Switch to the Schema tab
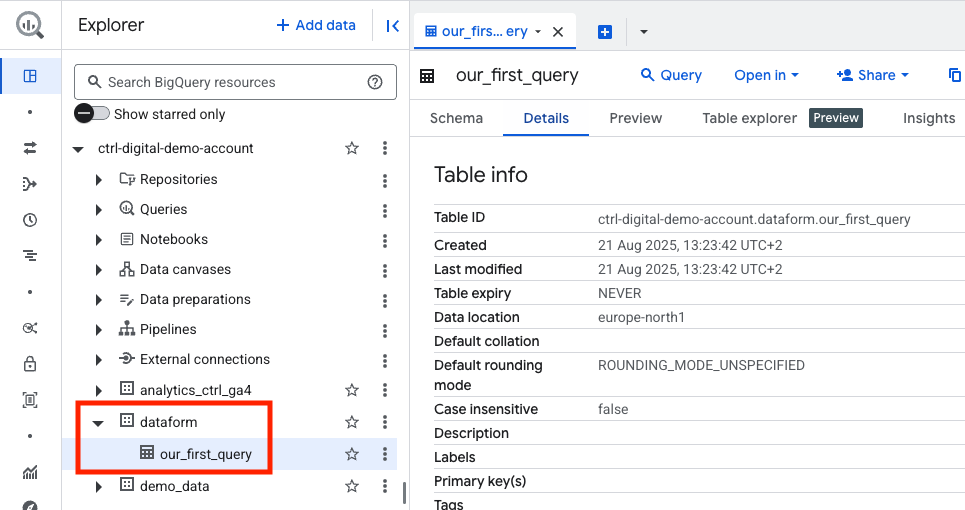The image size is (965, 510). (456, 118)
